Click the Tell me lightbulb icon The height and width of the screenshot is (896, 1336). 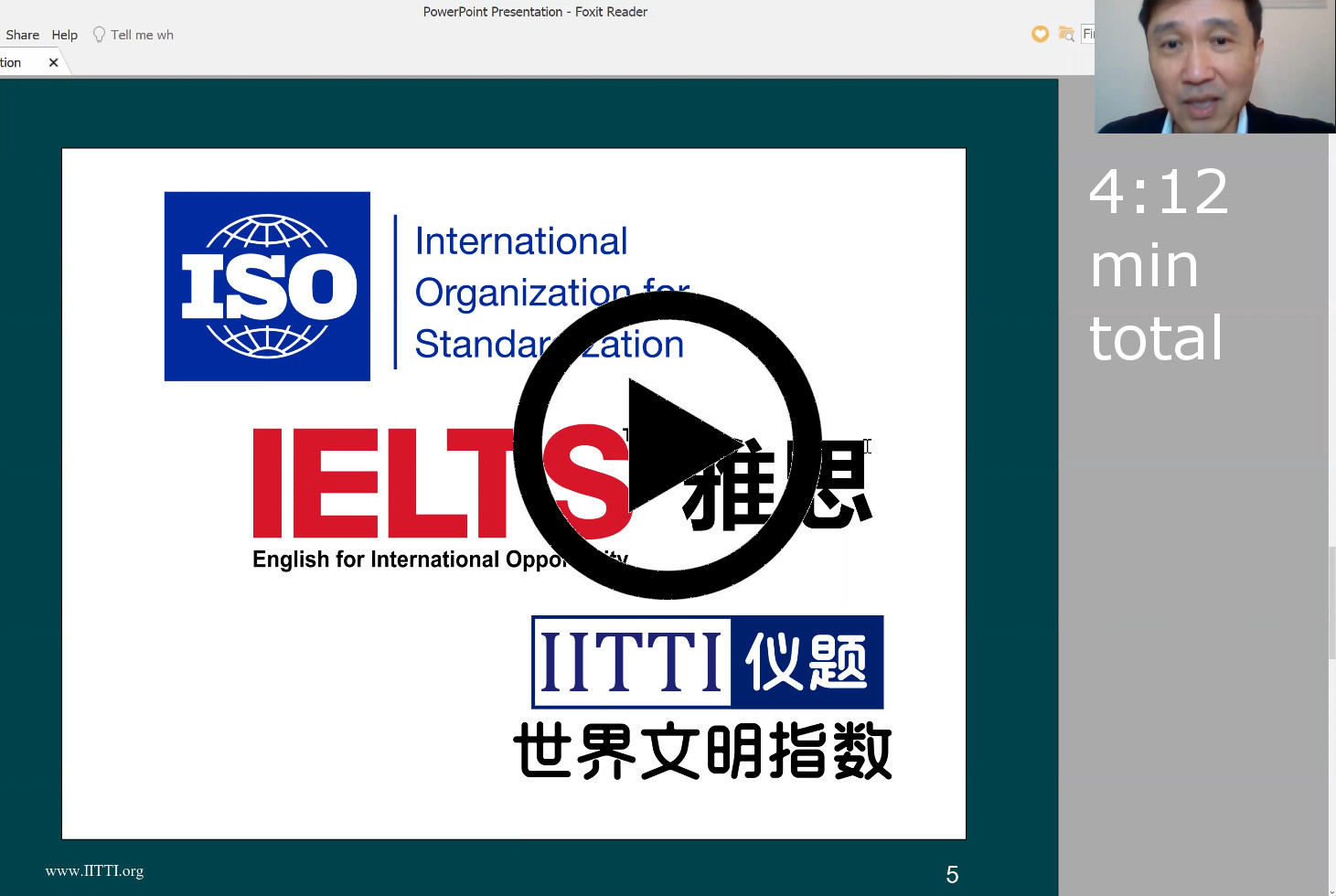coord(99,35)
